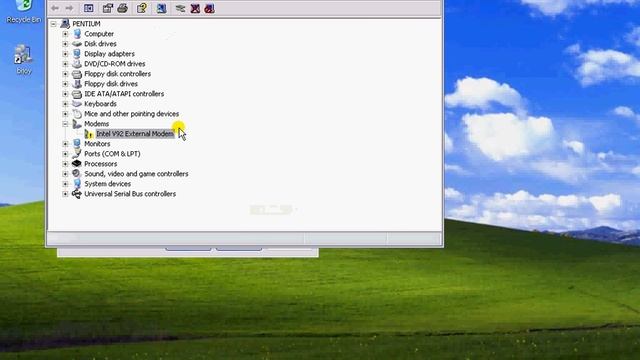Select the Sound, video and game controllers label

coord(136,174)
